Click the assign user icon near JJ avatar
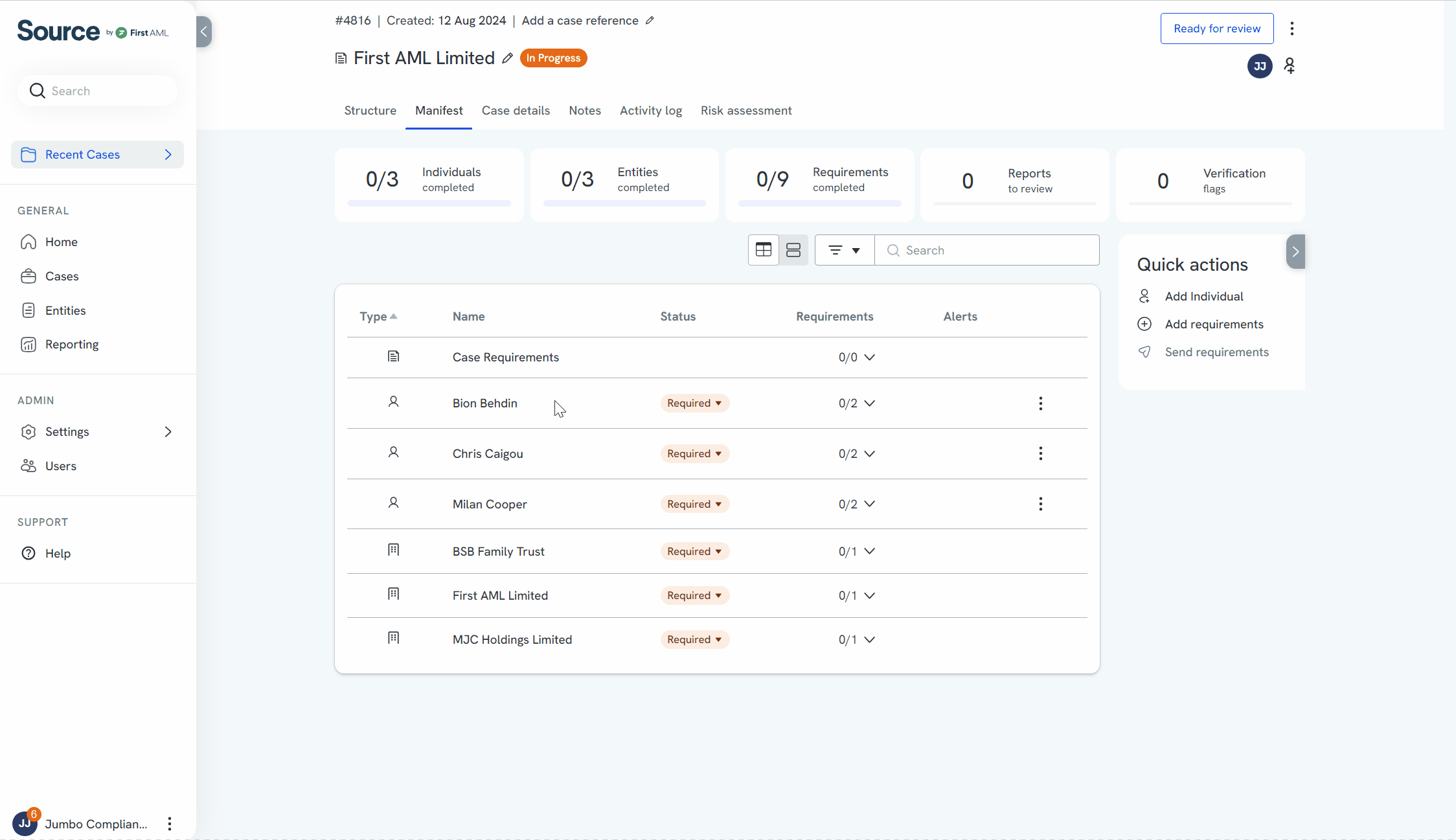 (x=1290, y=66)
